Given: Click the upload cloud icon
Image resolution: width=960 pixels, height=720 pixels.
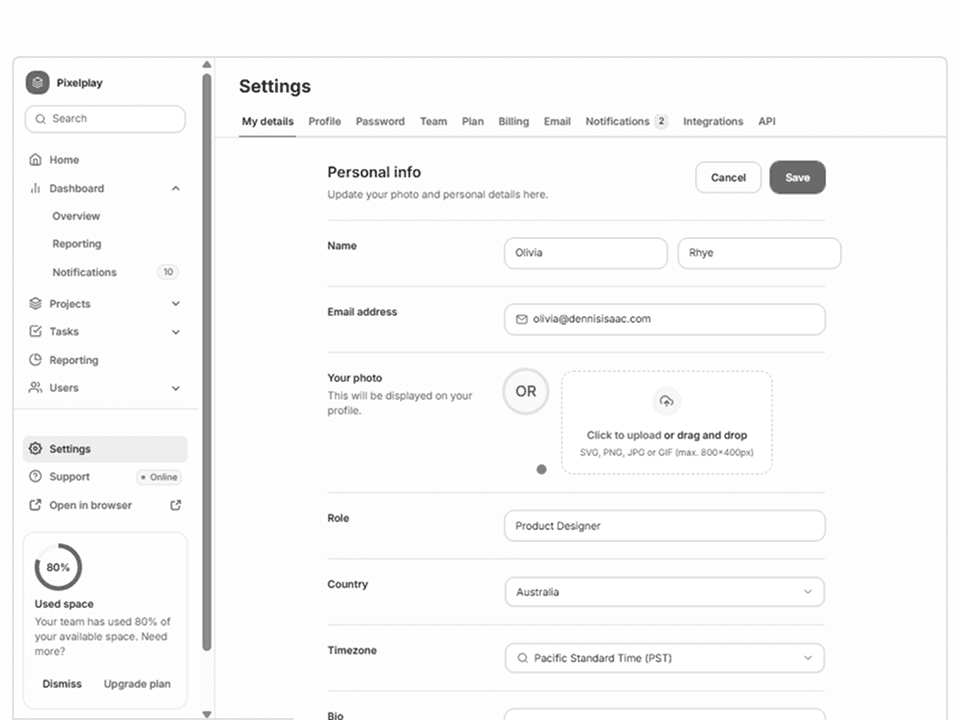Looking at the screenshot, I should pyautogui.click(x=666, y=402).
